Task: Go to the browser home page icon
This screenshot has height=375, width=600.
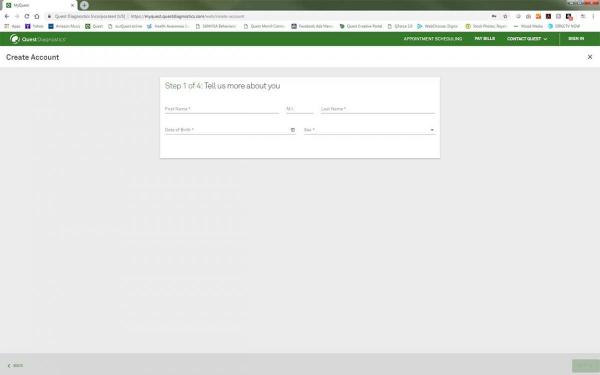Action: (x=37, y=16)
